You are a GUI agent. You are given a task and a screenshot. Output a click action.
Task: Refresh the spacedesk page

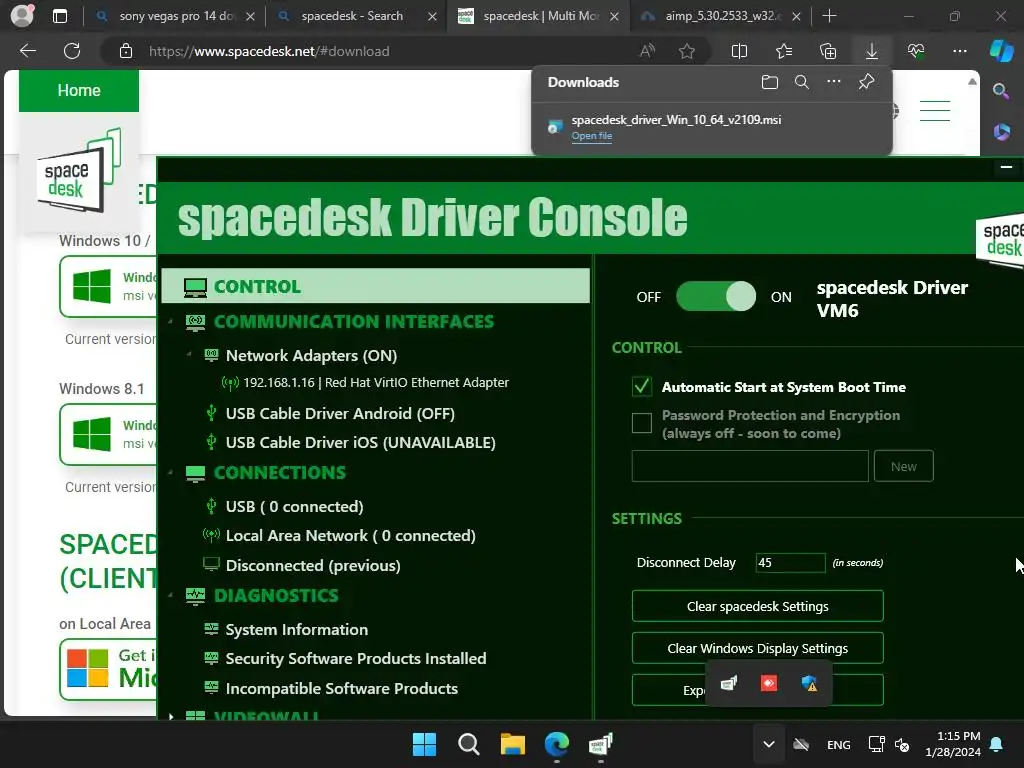click(72, 51)
